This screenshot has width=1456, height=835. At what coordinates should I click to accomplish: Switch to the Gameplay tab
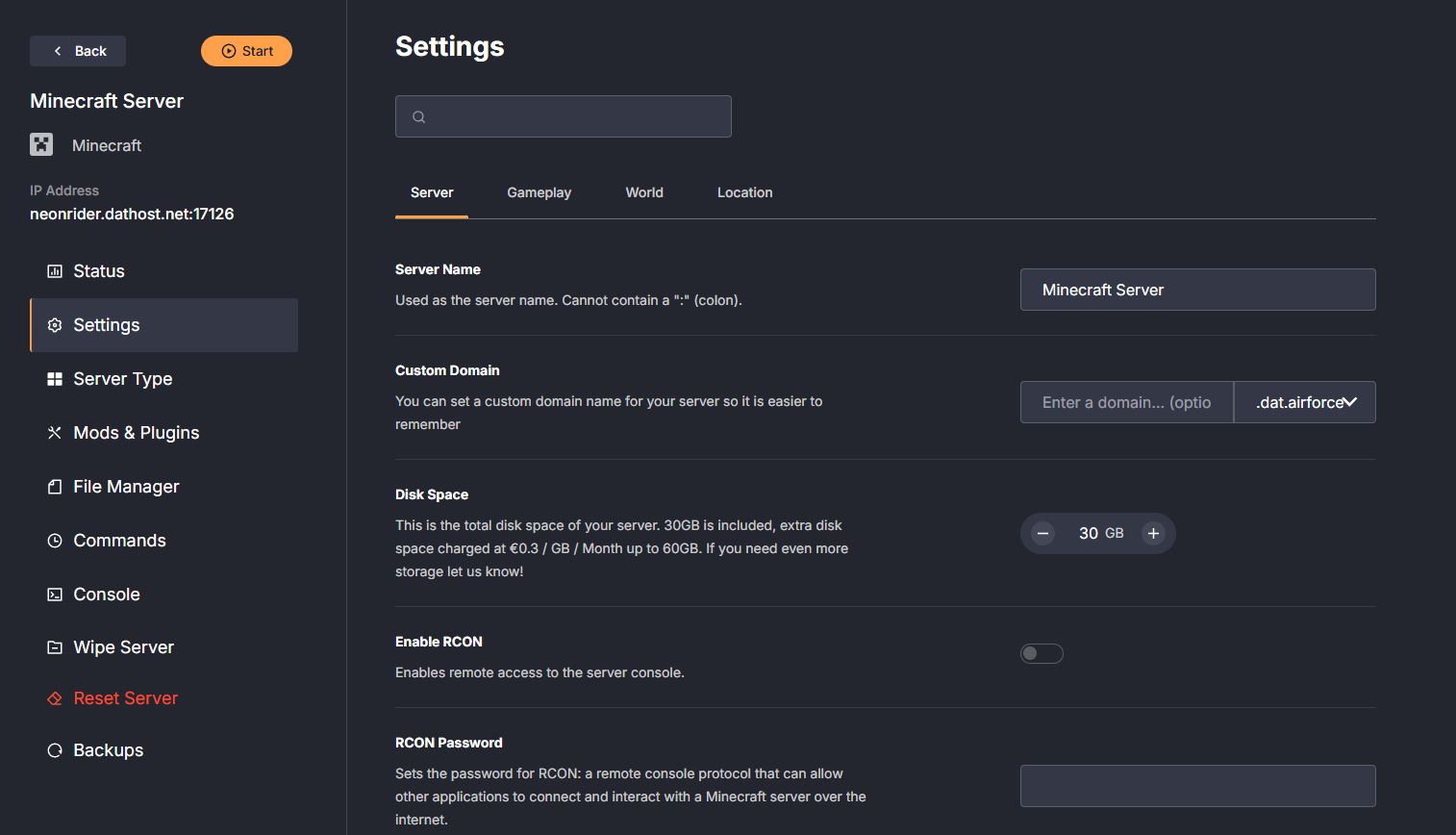[x=539, y=192]
